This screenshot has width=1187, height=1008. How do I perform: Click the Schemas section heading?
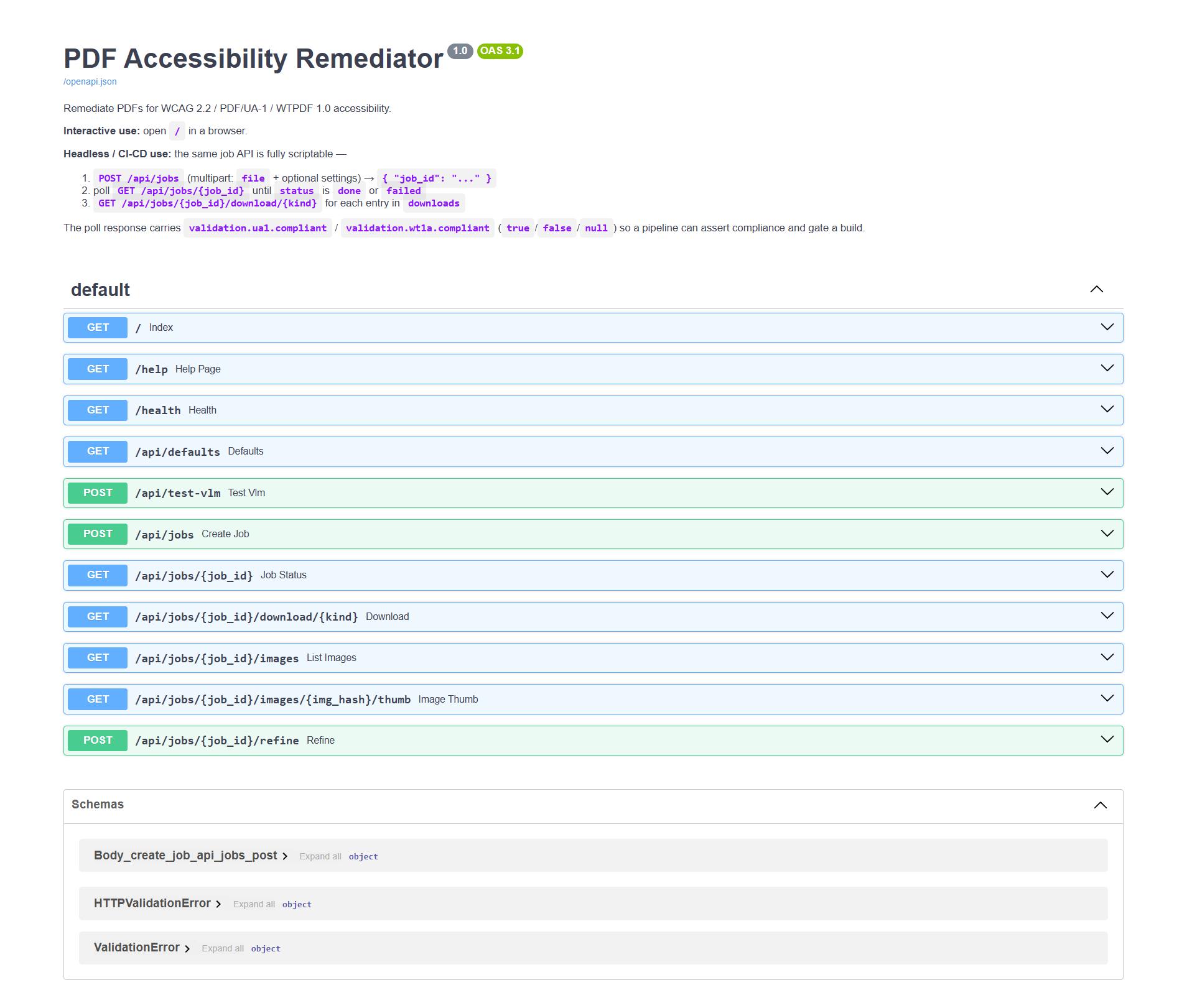[x=98, y=805]
